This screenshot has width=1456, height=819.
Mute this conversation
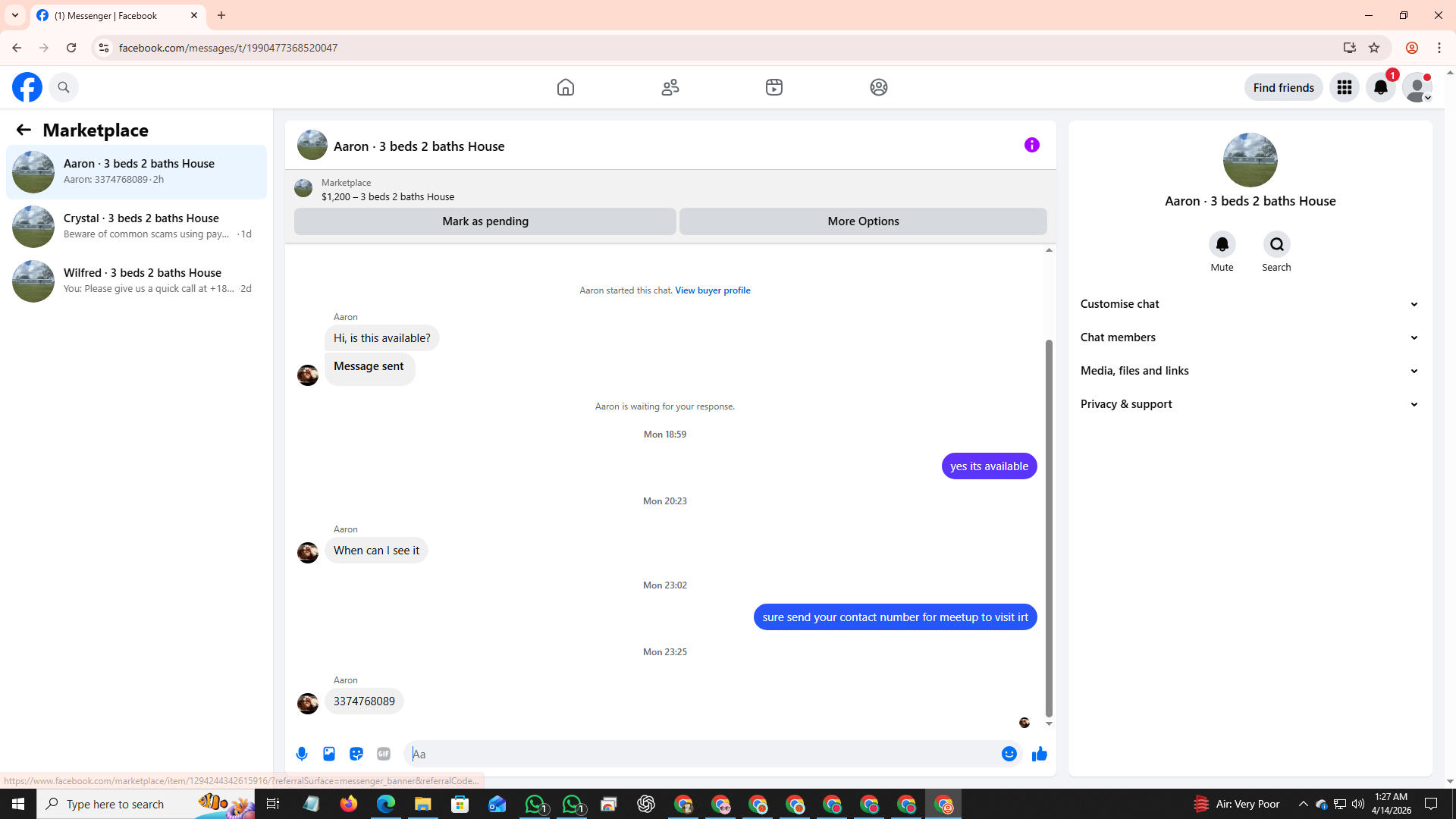tap(1222, 245)
